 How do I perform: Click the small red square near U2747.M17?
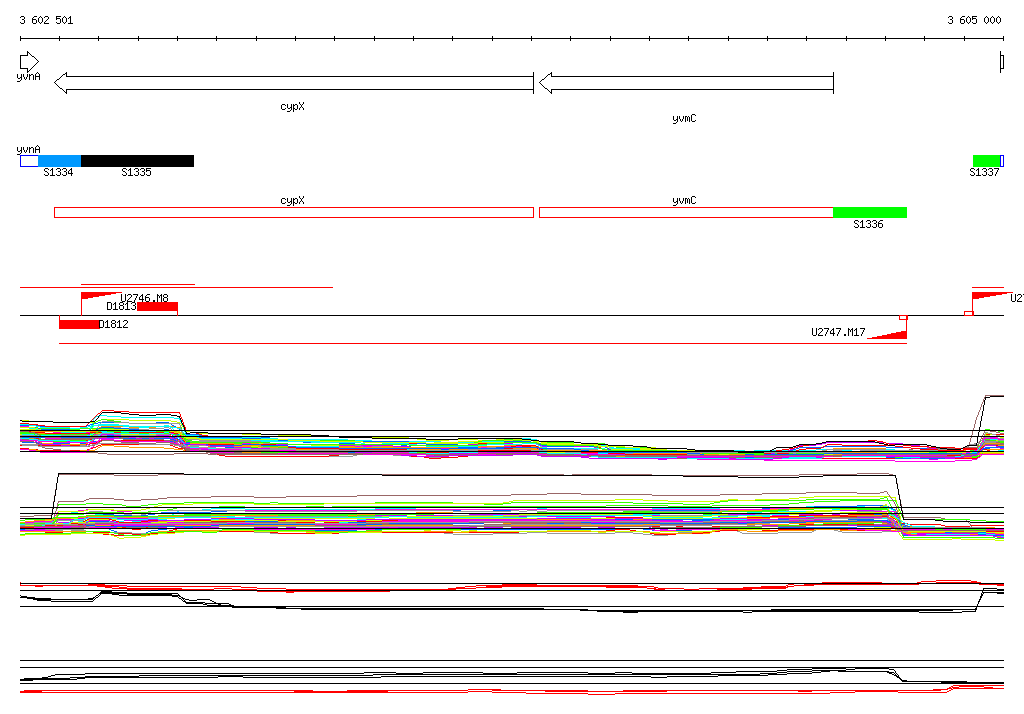903,317
